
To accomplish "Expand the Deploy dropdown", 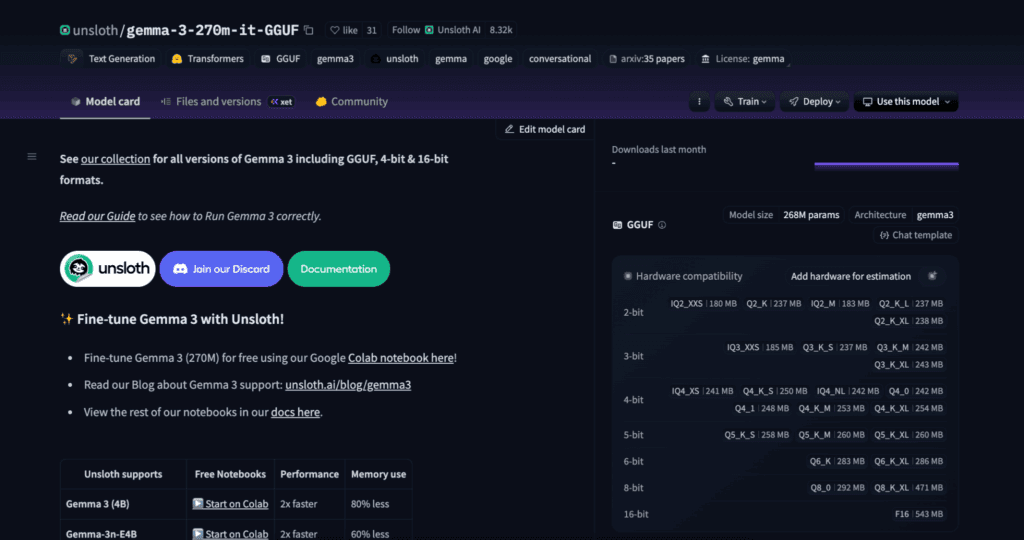I will pyautogui.click(x=814, y=102).
